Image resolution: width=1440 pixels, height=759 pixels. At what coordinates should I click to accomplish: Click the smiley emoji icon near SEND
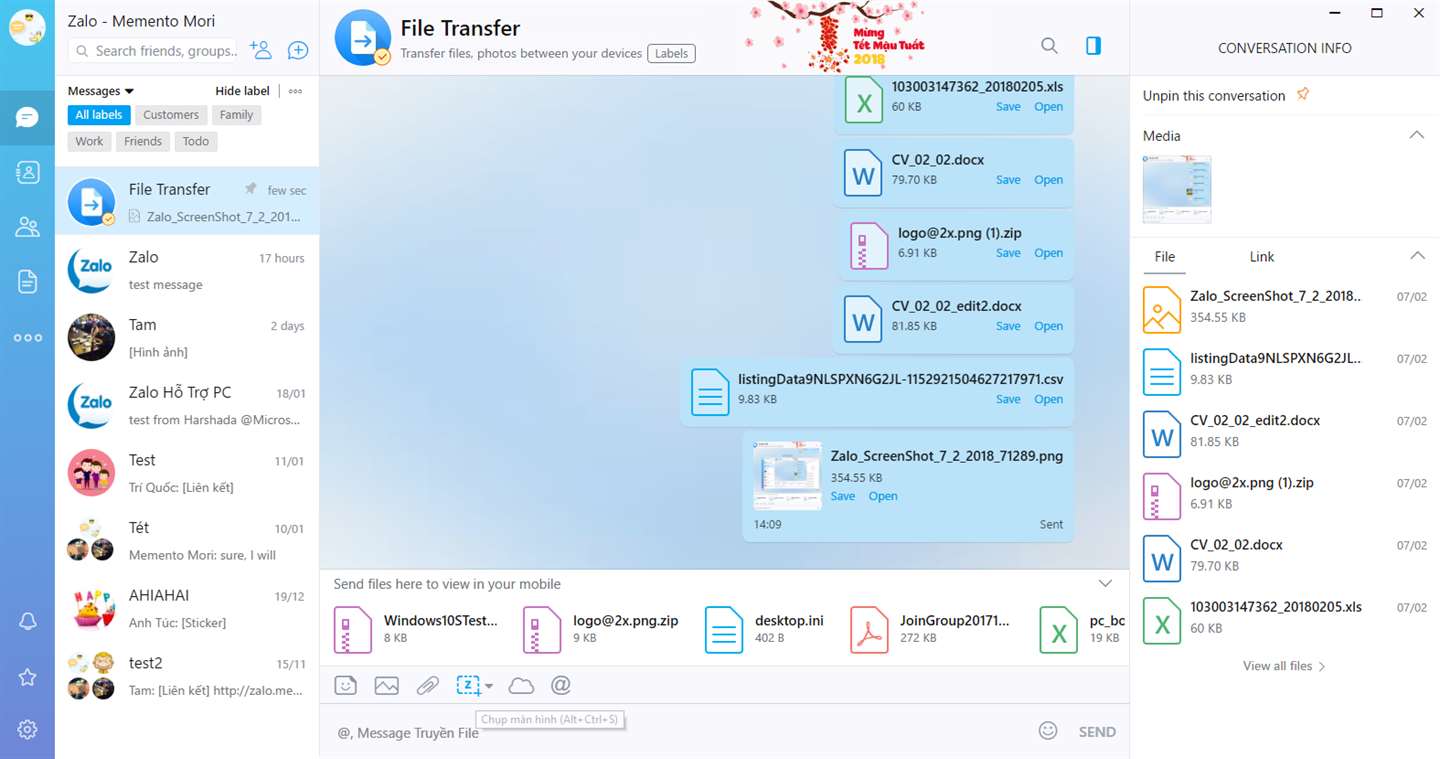coord(1048,731)
